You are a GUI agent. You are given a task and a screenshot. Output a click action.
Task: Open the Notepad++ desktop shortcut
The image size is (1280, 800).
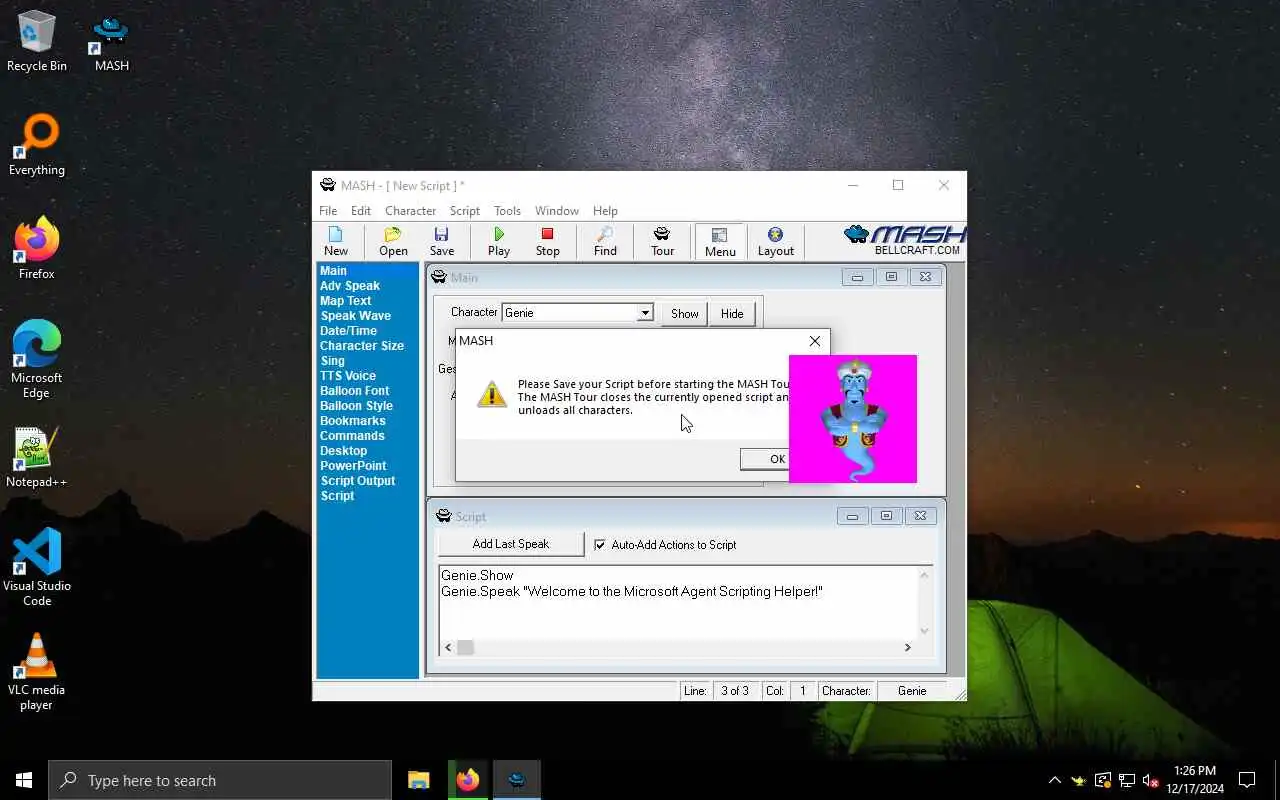point(37,458)
